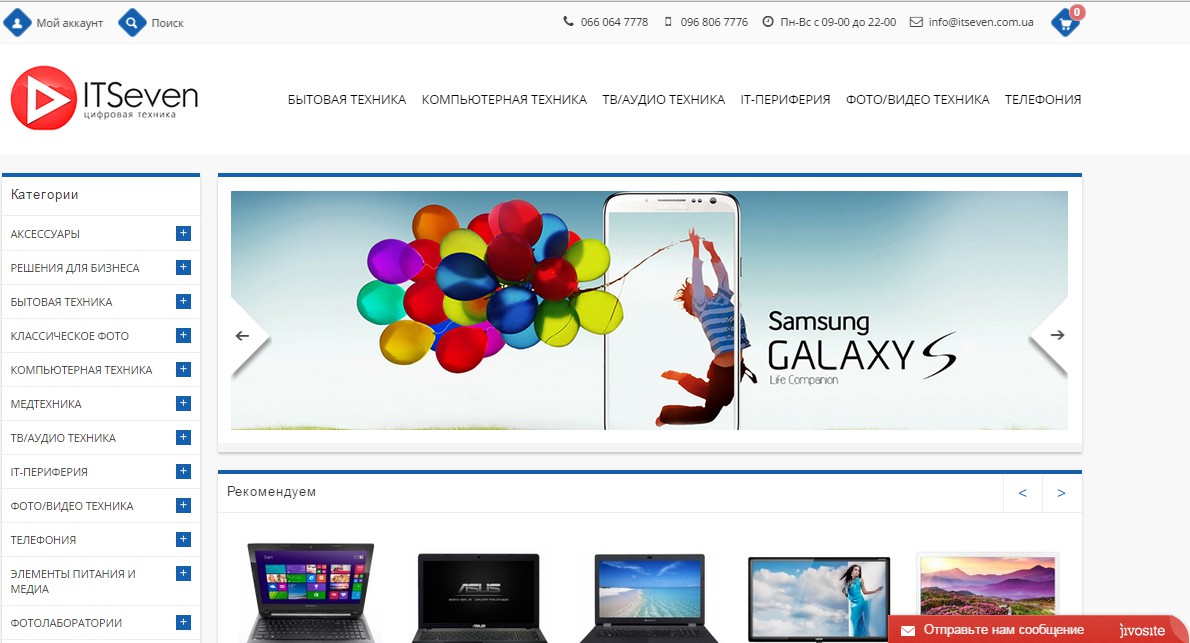This screenshot has height=643, width=1190.
Task: Go to homepage via ITSeven logo
Action: tap(105, 98)
